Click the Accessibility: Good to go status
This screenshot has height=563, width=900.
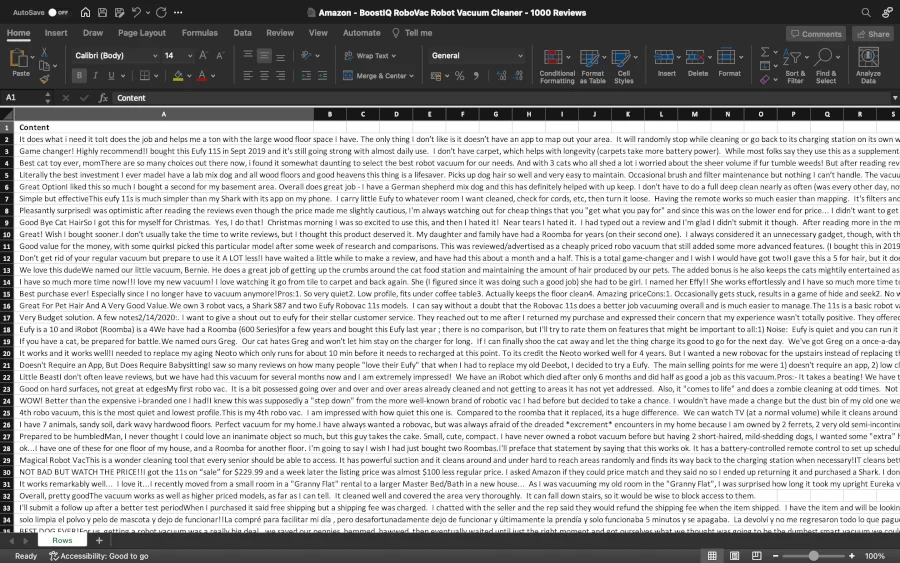click(x=99, y=556)
